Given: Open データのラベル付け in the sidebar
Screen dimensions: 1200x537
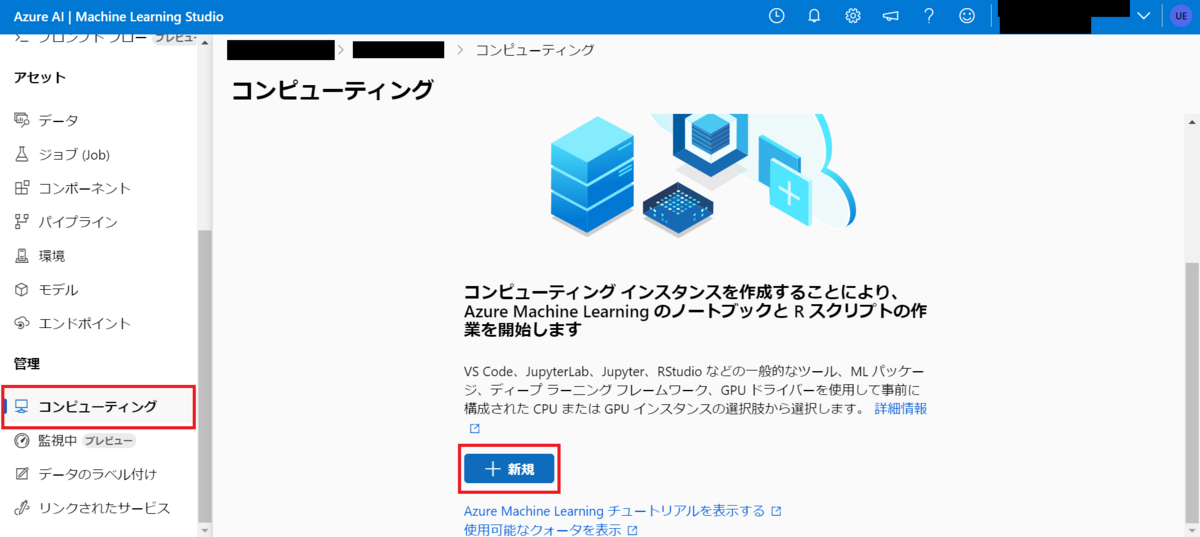Looking at the screenshot, I should coord(98,474).
